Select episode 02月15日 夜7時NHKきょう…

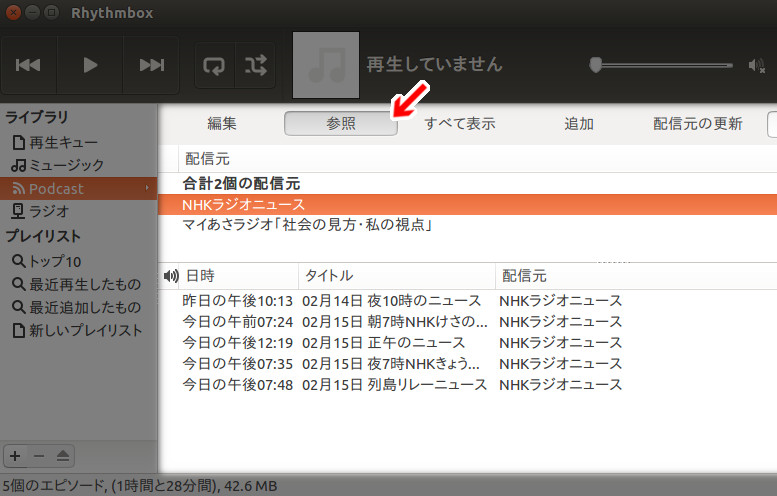point(391,364)
